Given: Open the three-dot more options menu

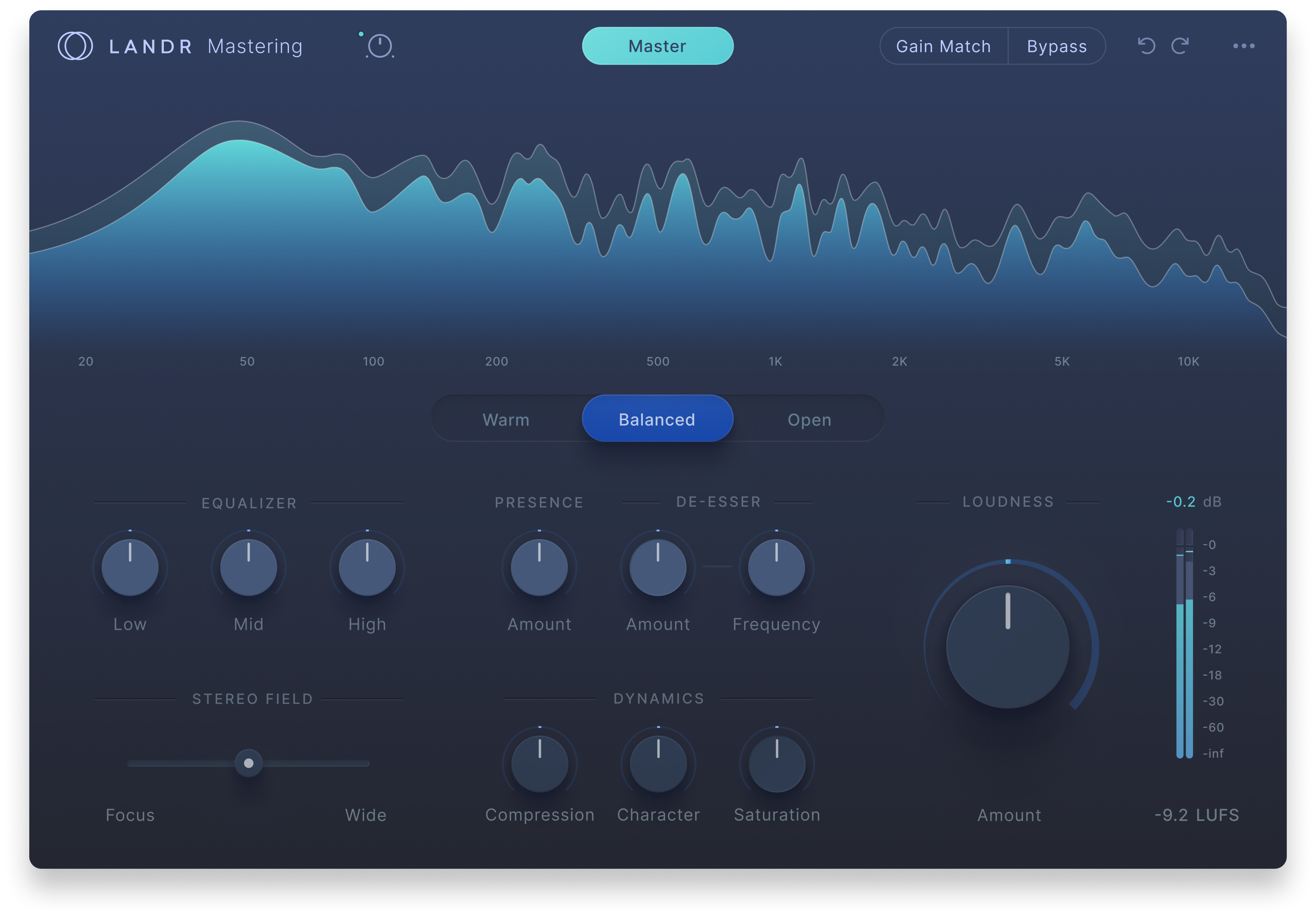Looking at the screenshot, I should pyautogui.click(x=1244, y=46).
